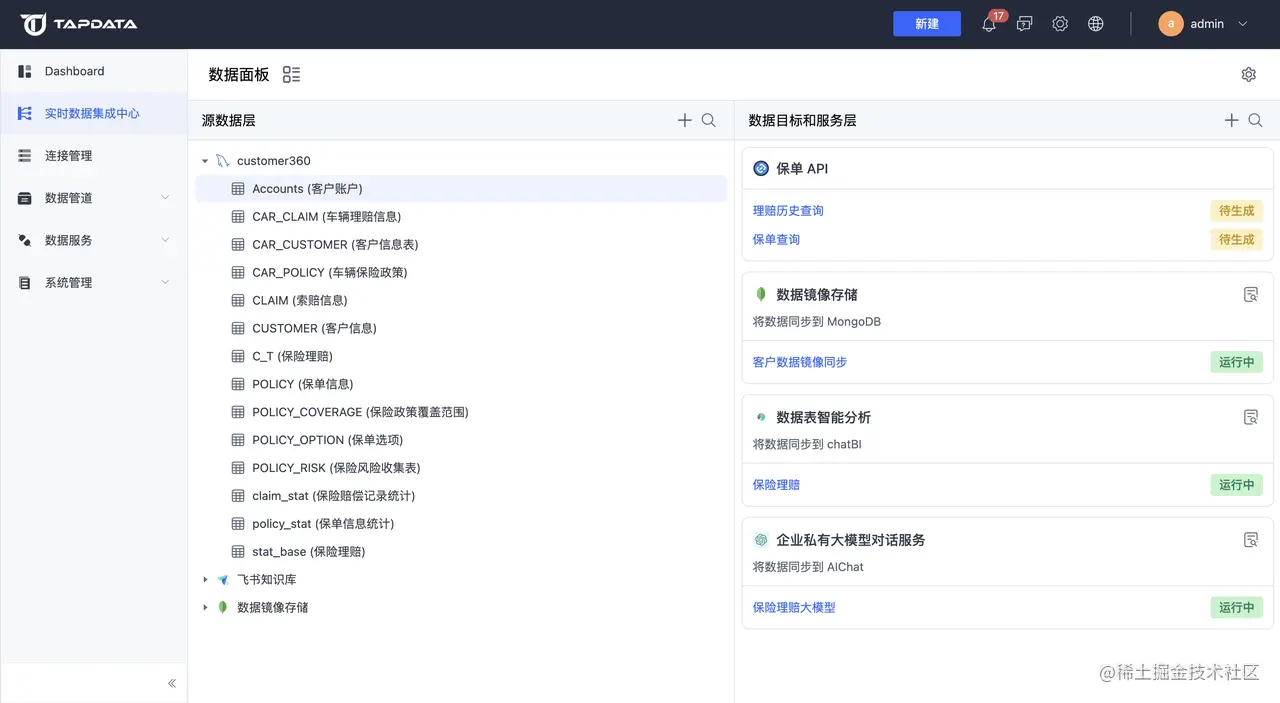Open data panel settings gear
The height and width of the screenshot is (703, 1280).
click(x=1248, y=74)
